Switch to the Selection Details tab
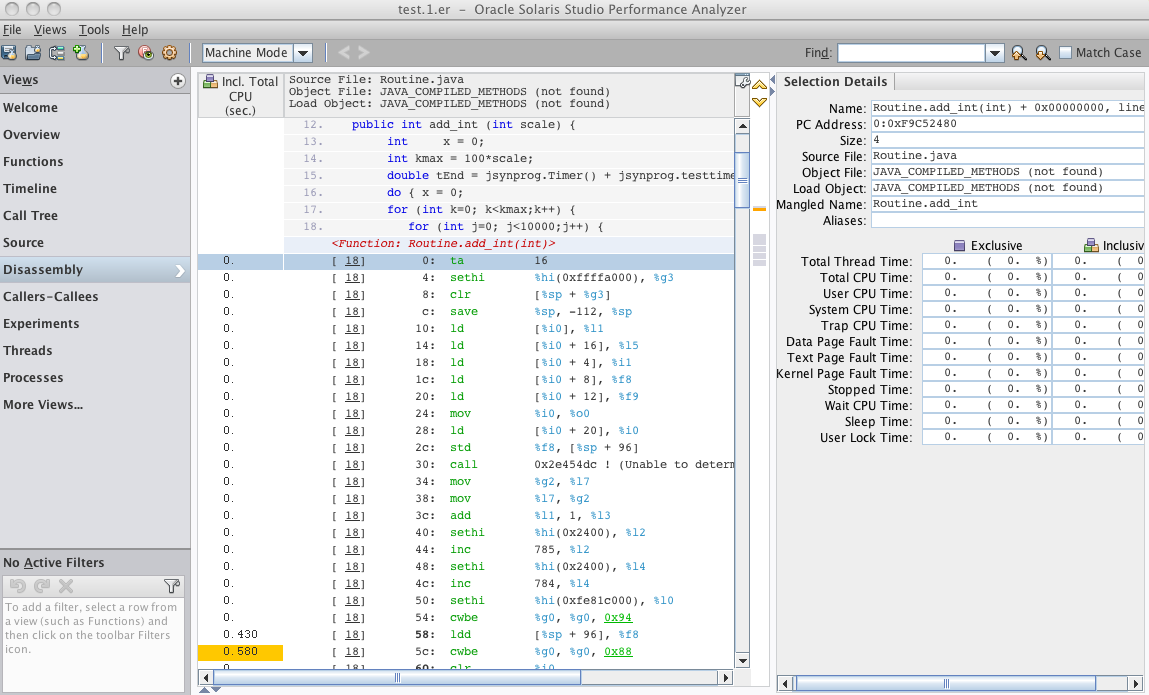The height and width of the screenshot is (695, 1149). point(835,82)
